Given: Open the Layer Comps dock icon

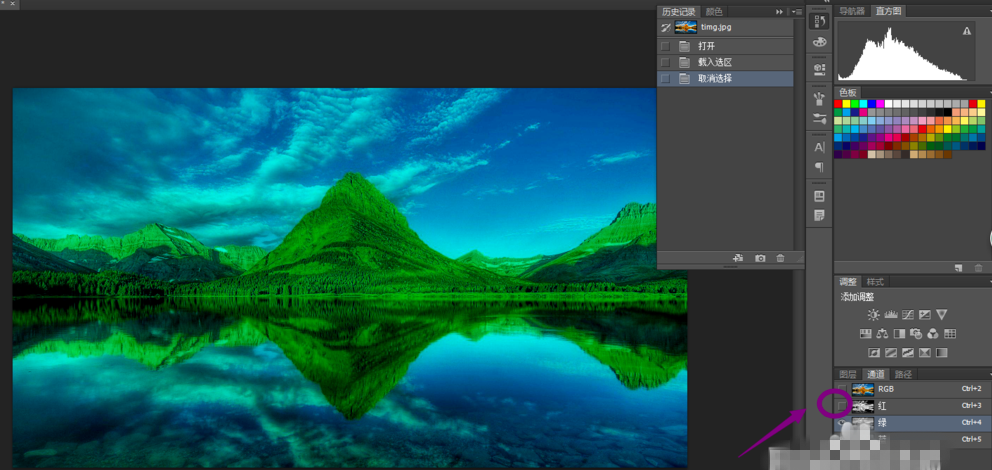Looking at the screenshot, I should [x=820, y=195].
